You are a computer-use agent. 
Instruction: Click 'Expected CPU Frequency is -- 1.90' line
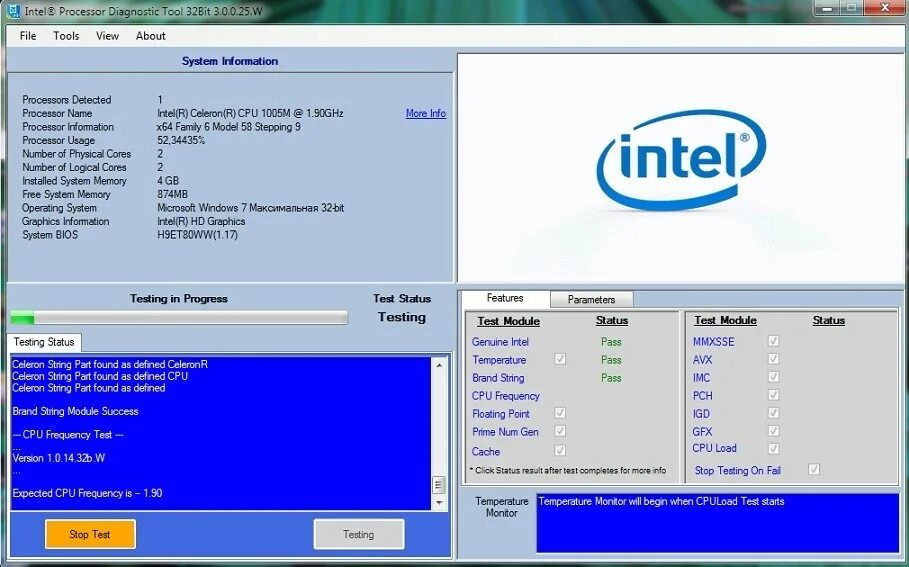[88, 493]
